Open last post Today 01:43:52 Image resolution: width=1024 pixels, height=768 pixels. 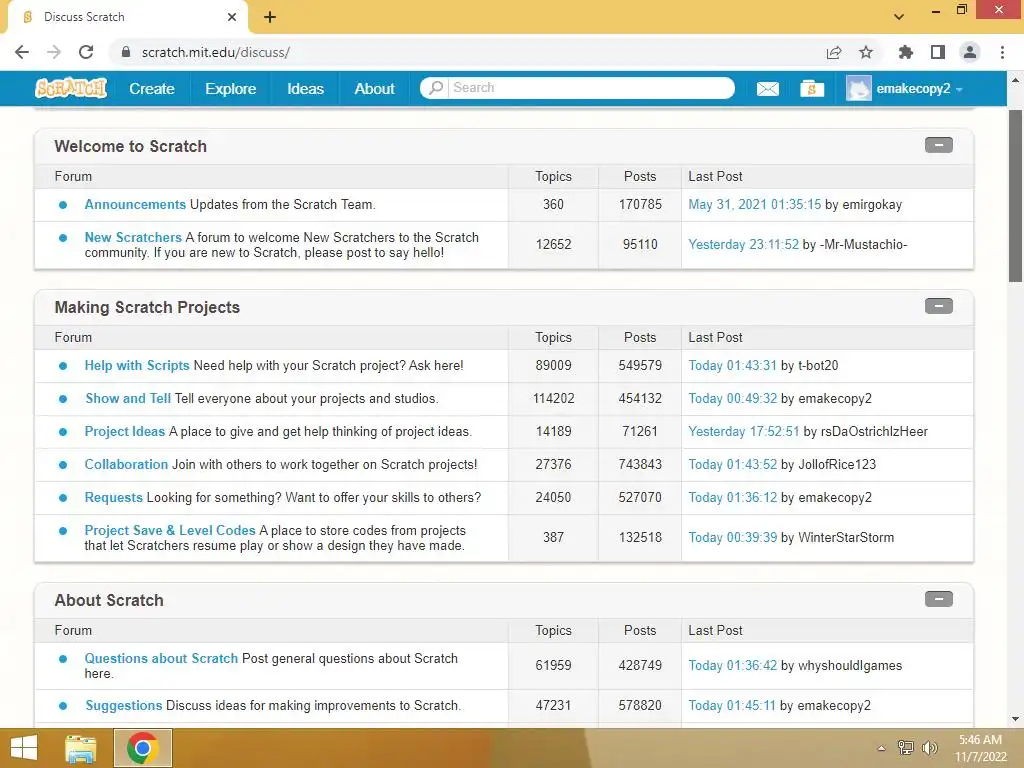point(733,464)
